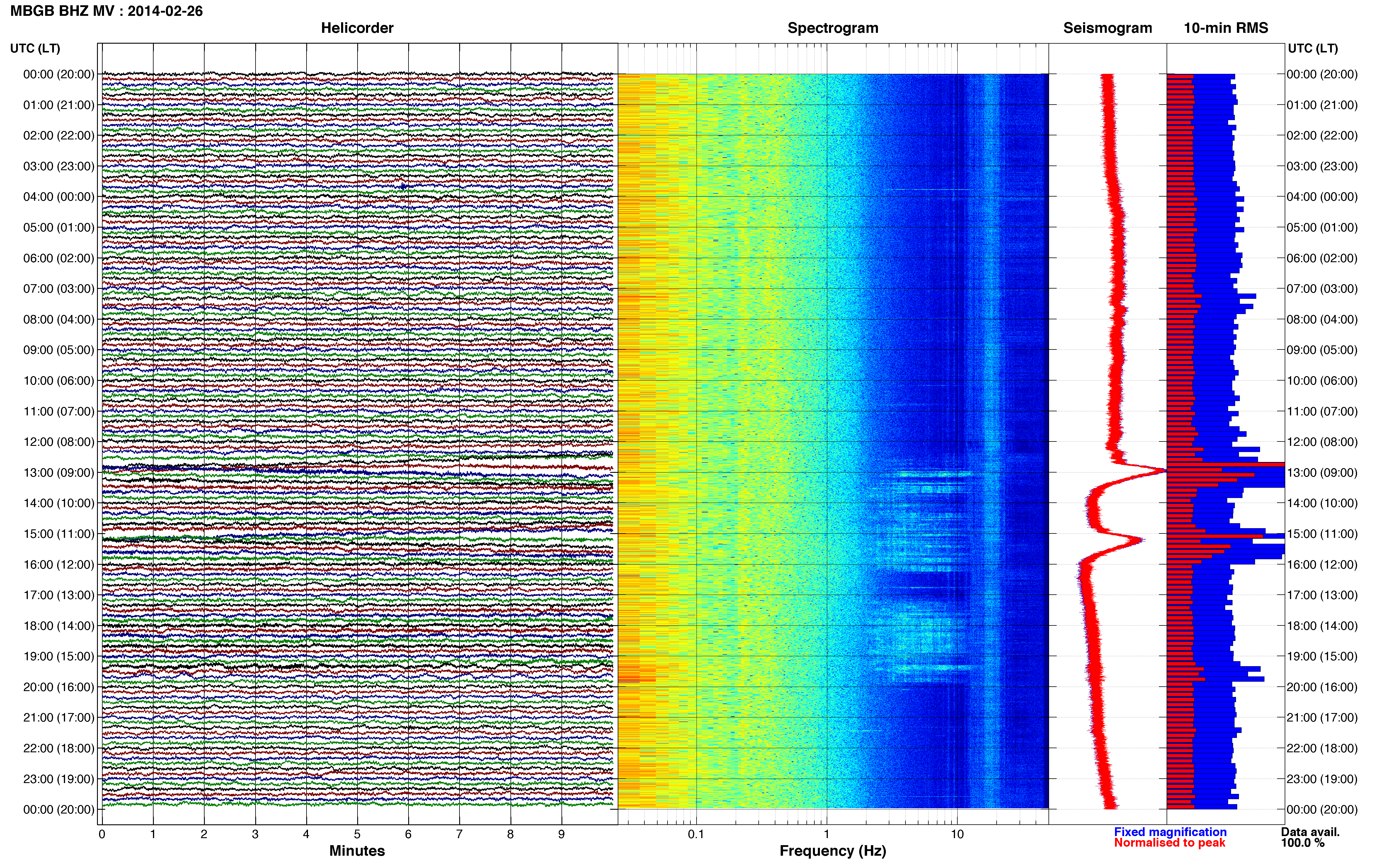
Task: Select the Seismogram panel heading
Action: point(1108,28)
